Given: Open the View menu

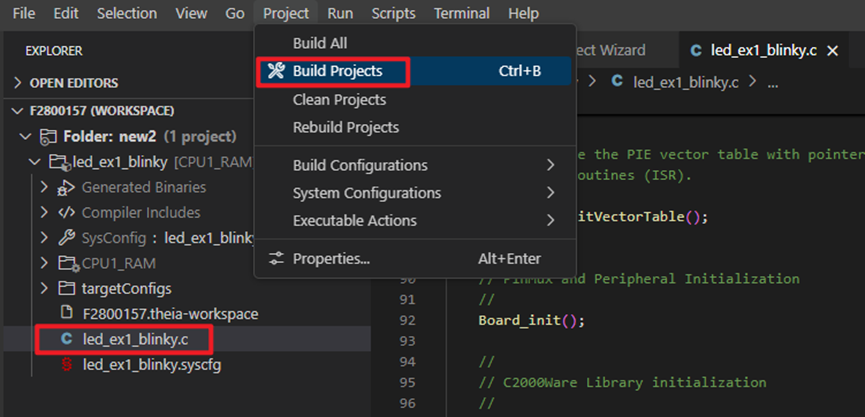Looking at the screenshot, I should [x=191, y=13].
